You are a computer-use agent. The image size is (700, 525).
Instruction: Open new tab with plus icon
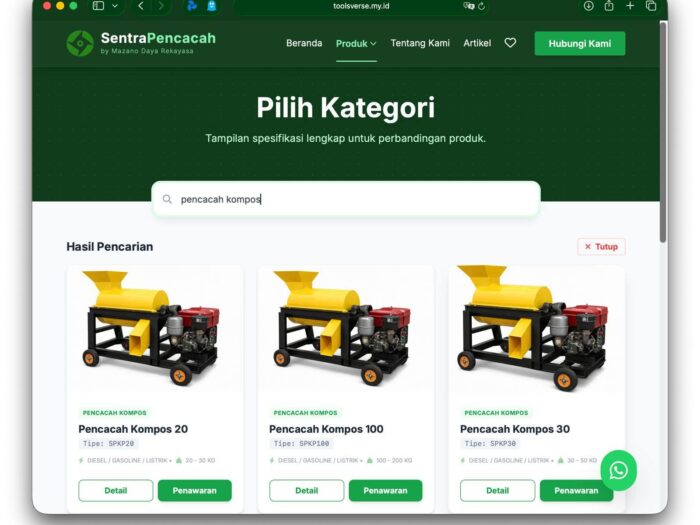pyautogui.click(x=630, y=6)
